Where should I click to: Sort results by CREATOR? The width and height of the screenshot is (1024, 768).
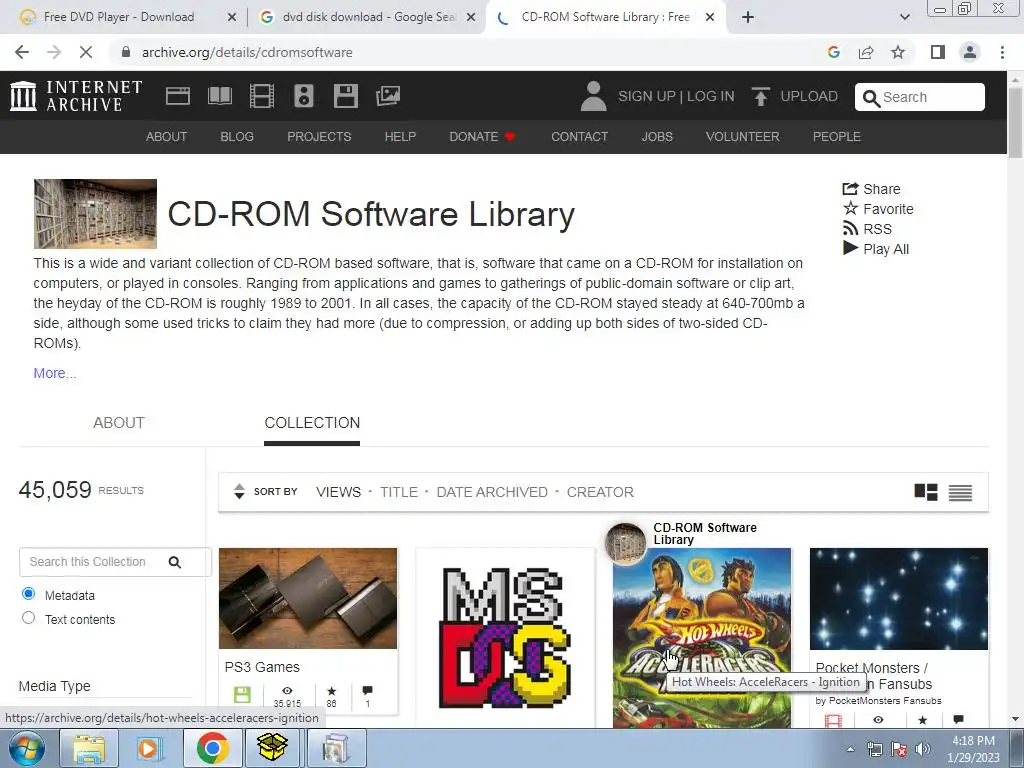pos(600,492)
